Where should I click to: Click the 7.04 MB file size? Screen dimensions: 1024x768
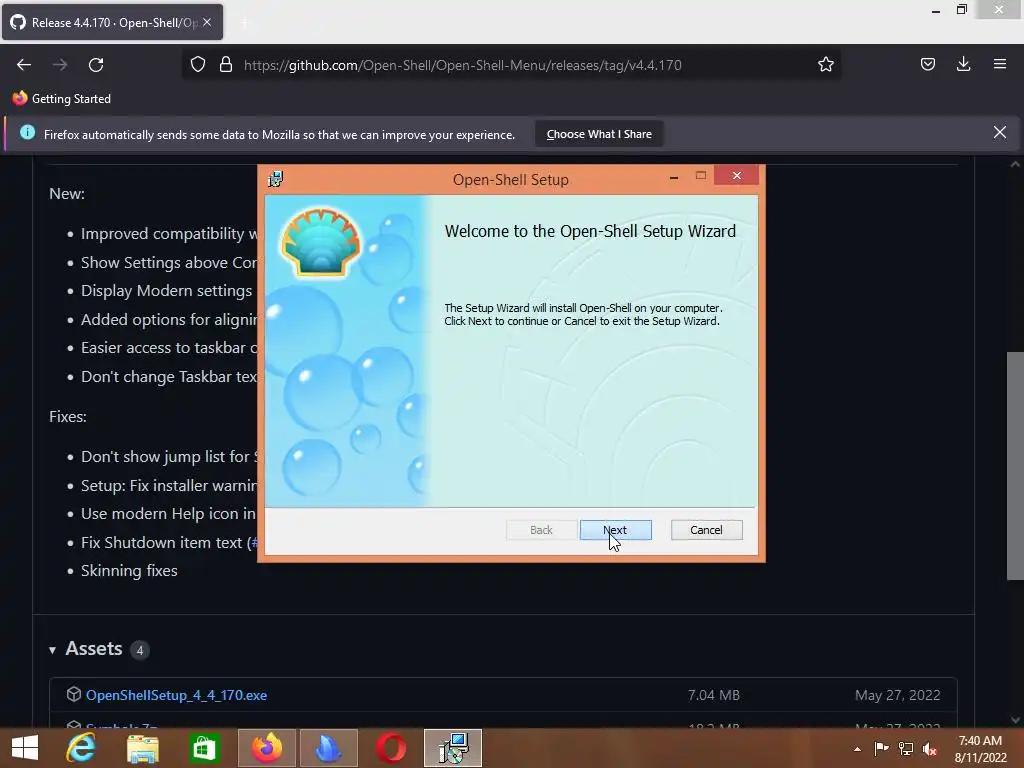[713, 695]
